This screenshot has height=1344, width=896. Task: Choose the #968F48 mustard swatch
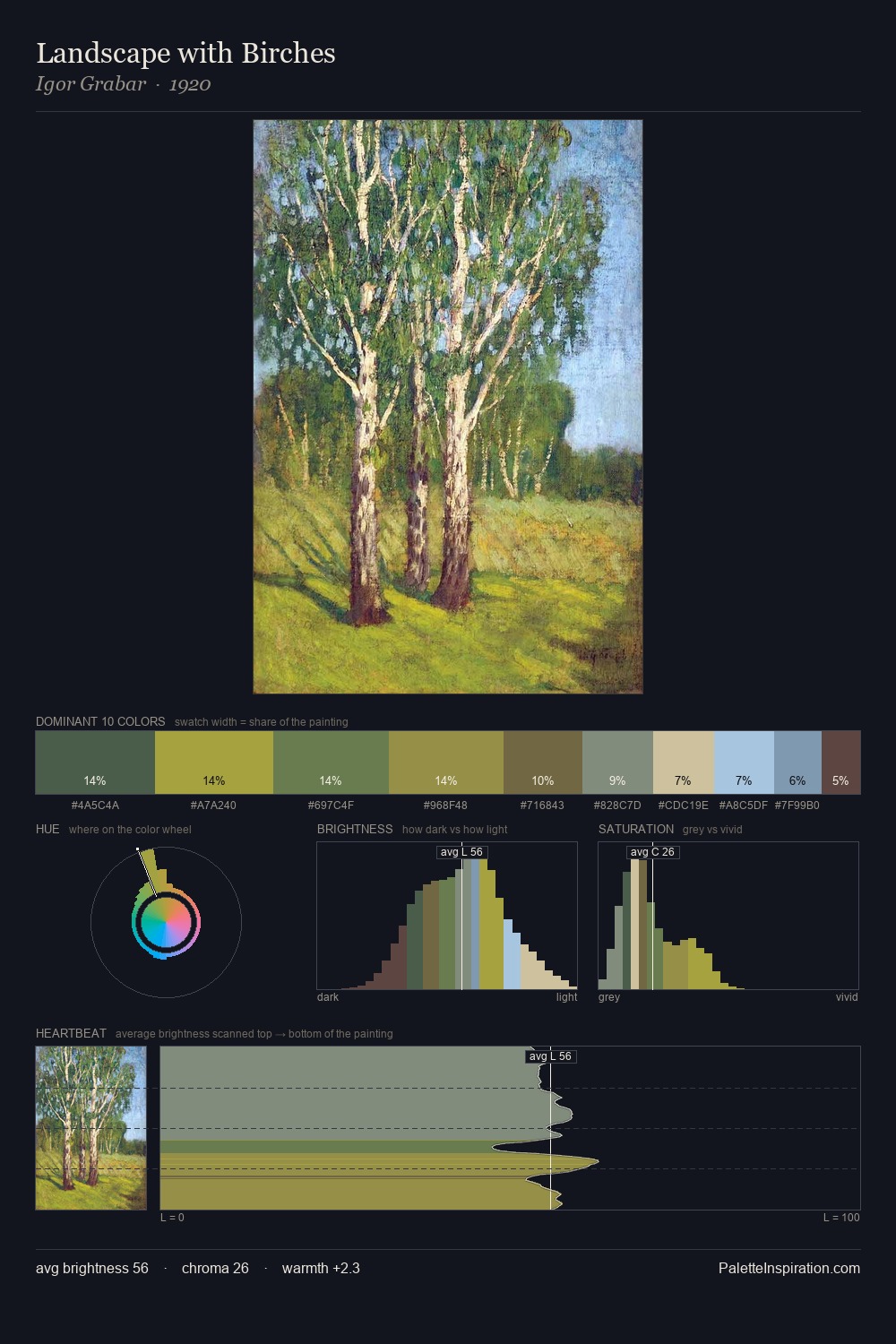pos(446,762)
